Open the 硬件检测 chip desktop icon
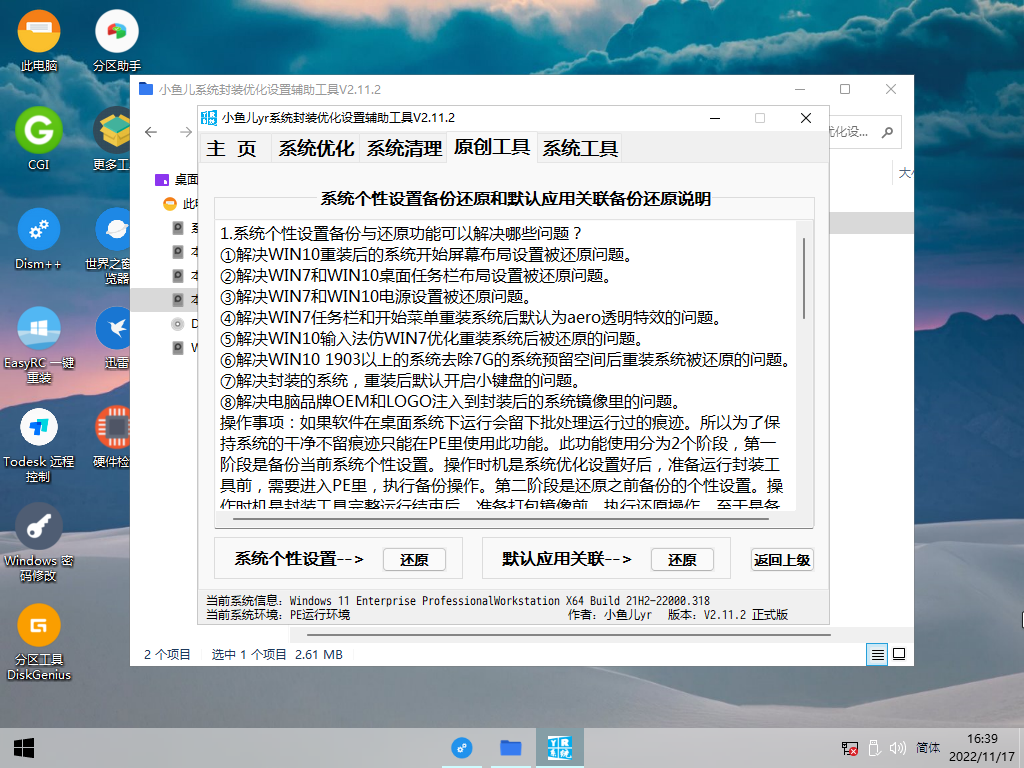Image resolution: width=1024 pixels, height=768 pixels. click(x=112, y=436)
